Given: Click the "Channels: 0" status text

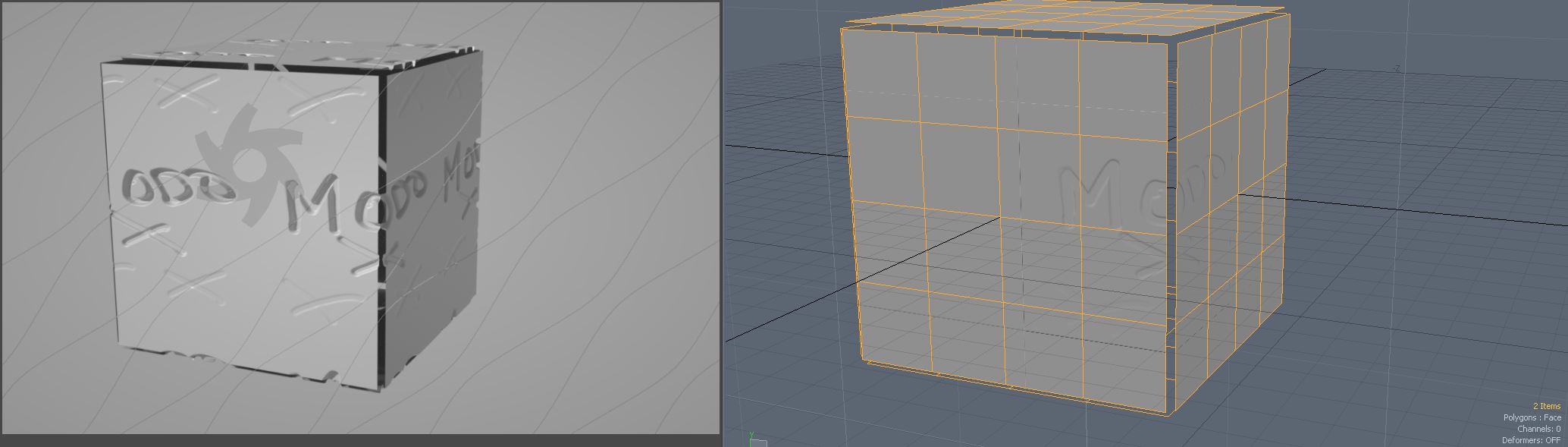Looking at the screenshot, I should (x=1538, y=429).
